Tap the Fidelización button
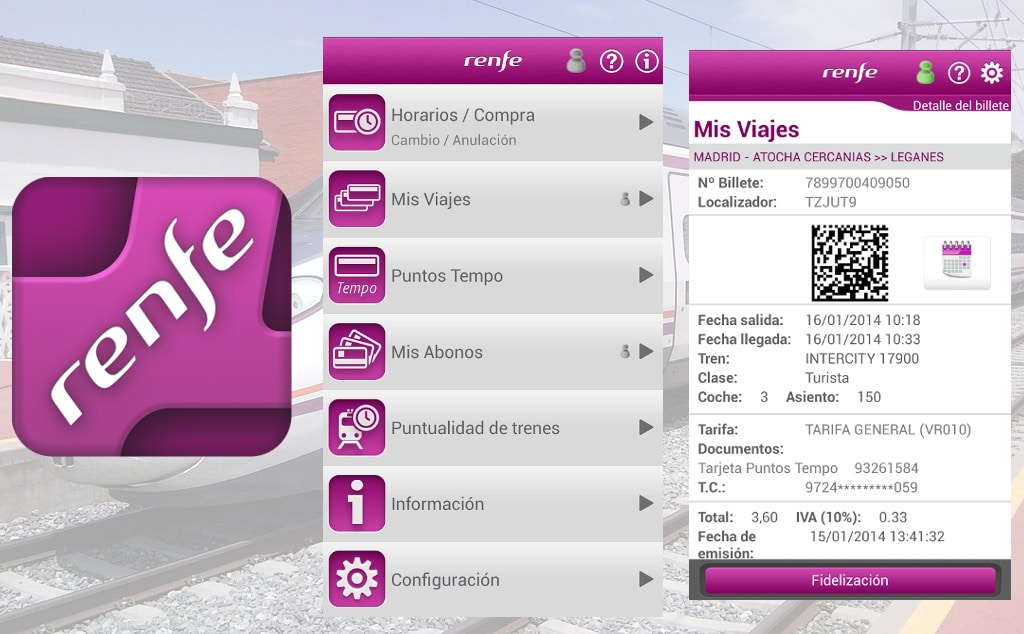 pos(850,580)
